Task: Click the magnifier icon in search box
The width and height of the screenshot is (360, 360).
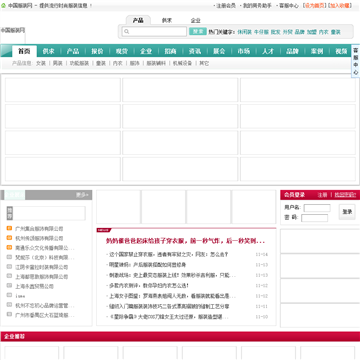Action: 127,32
